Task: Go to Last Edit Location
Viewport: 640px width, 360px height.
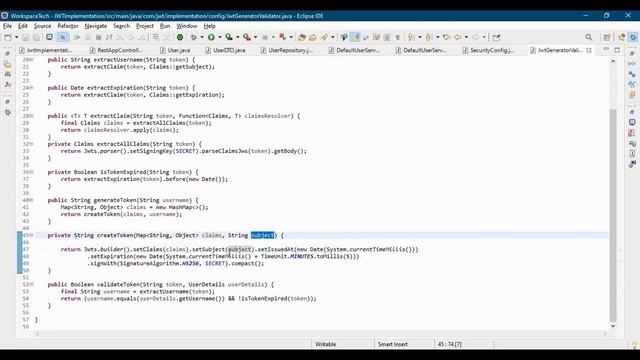Action: pyautogui.click(x=447, y=37)
